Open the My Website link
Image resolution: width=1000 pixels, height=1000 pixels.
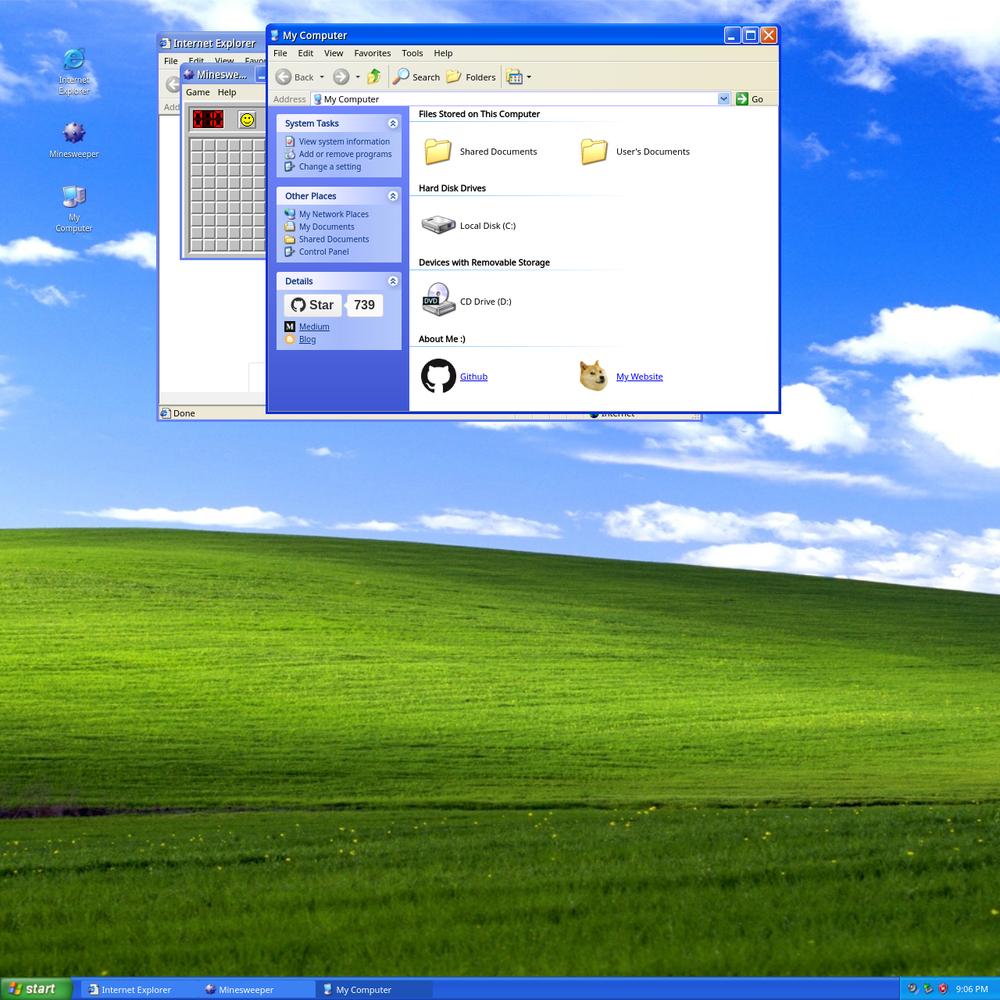[640, 377]
